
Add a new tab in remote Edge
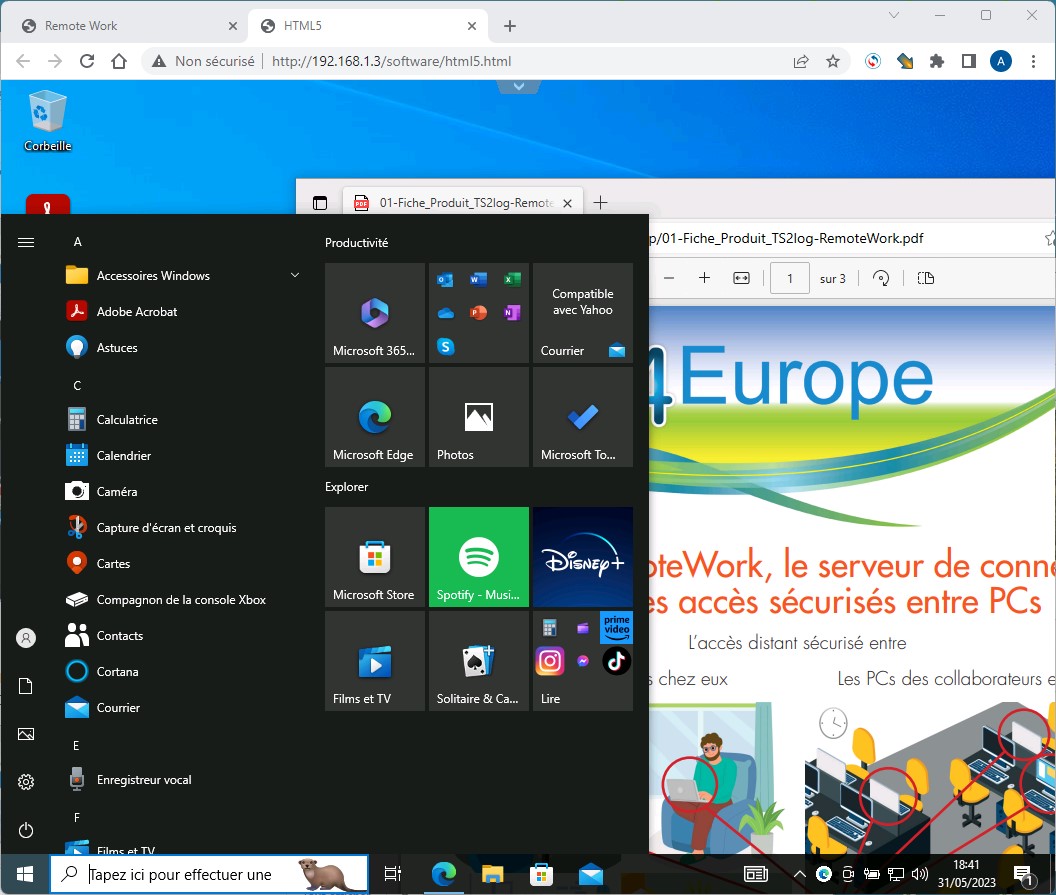click(600, 203)
